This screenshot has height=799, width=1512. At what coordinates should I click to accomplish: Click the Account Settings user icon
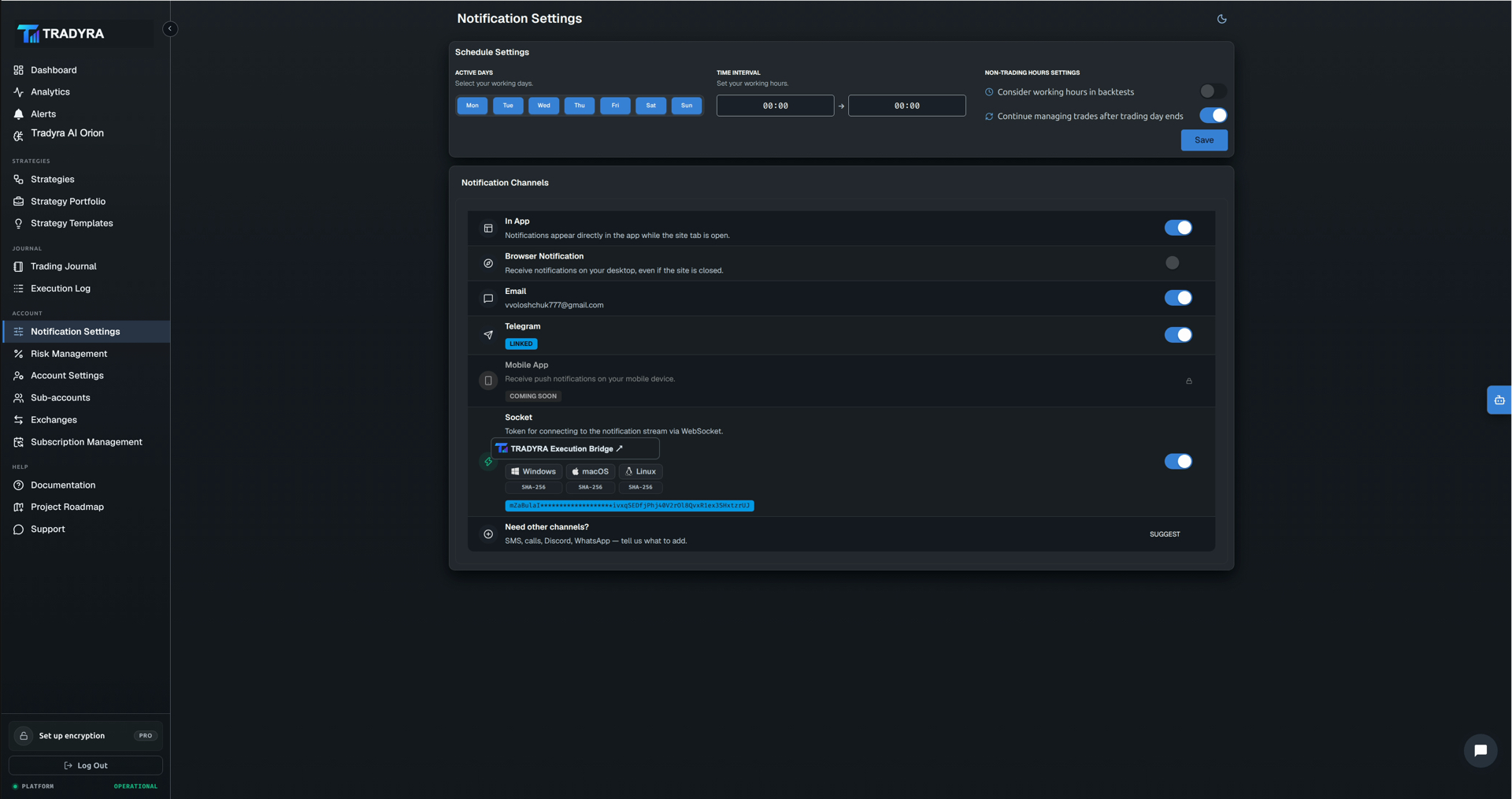[x=19, y=376]
